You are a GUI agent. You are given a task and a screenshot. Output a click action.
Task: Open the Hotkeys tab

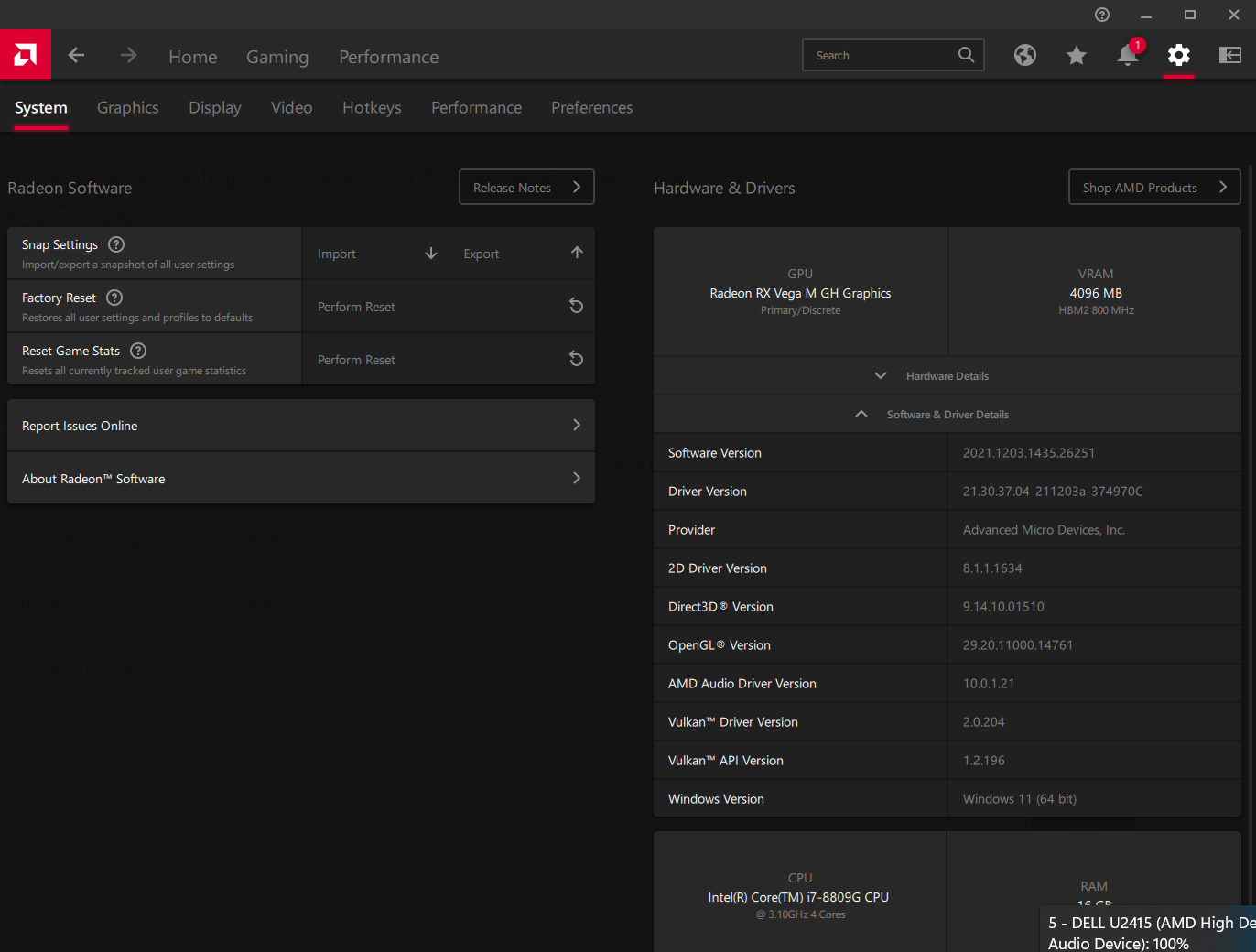point(372,108)
